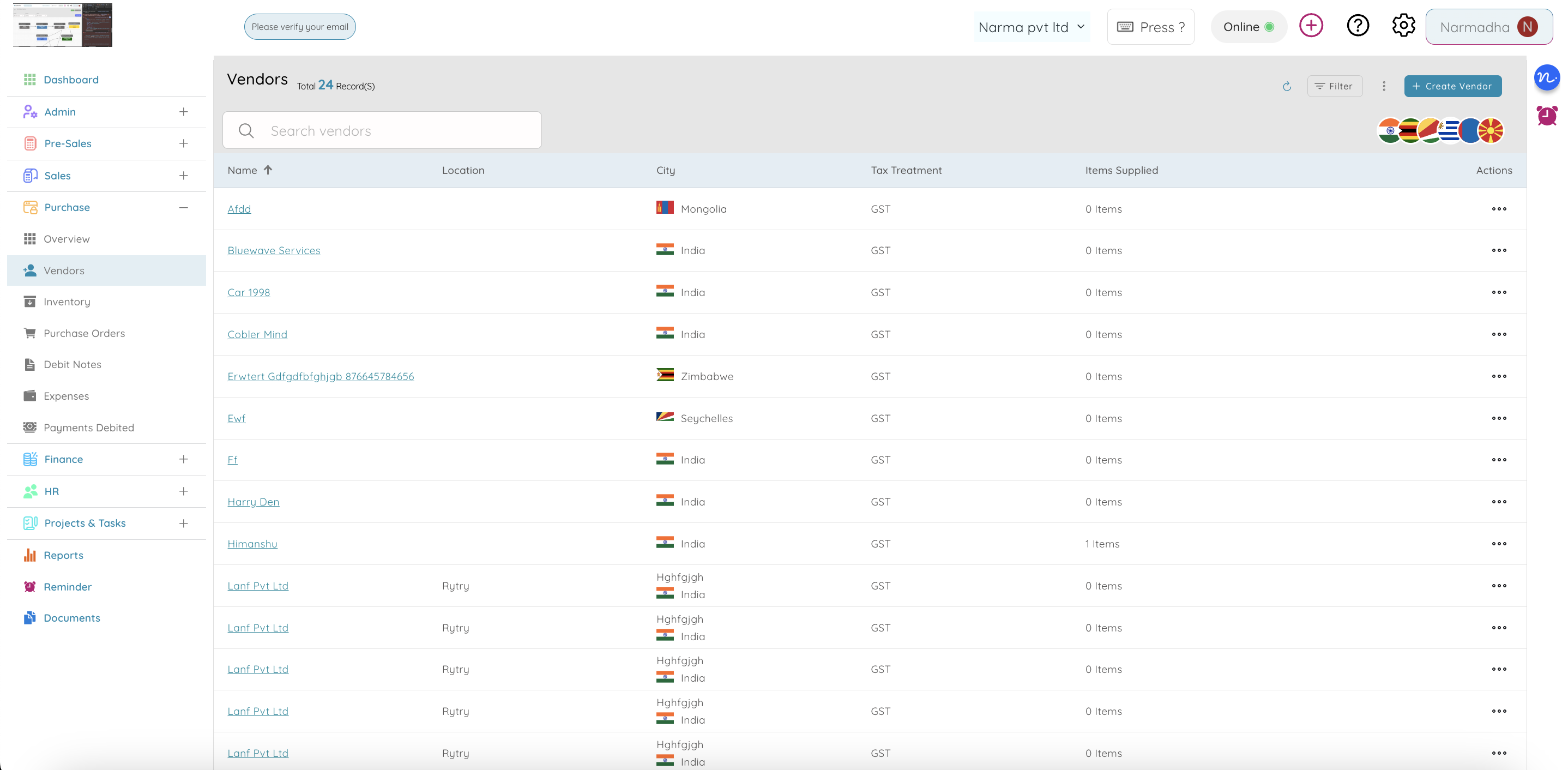Open Purchase Orders via its cart icon
Screen dimensions: 1568x770
tap(30, 333)
